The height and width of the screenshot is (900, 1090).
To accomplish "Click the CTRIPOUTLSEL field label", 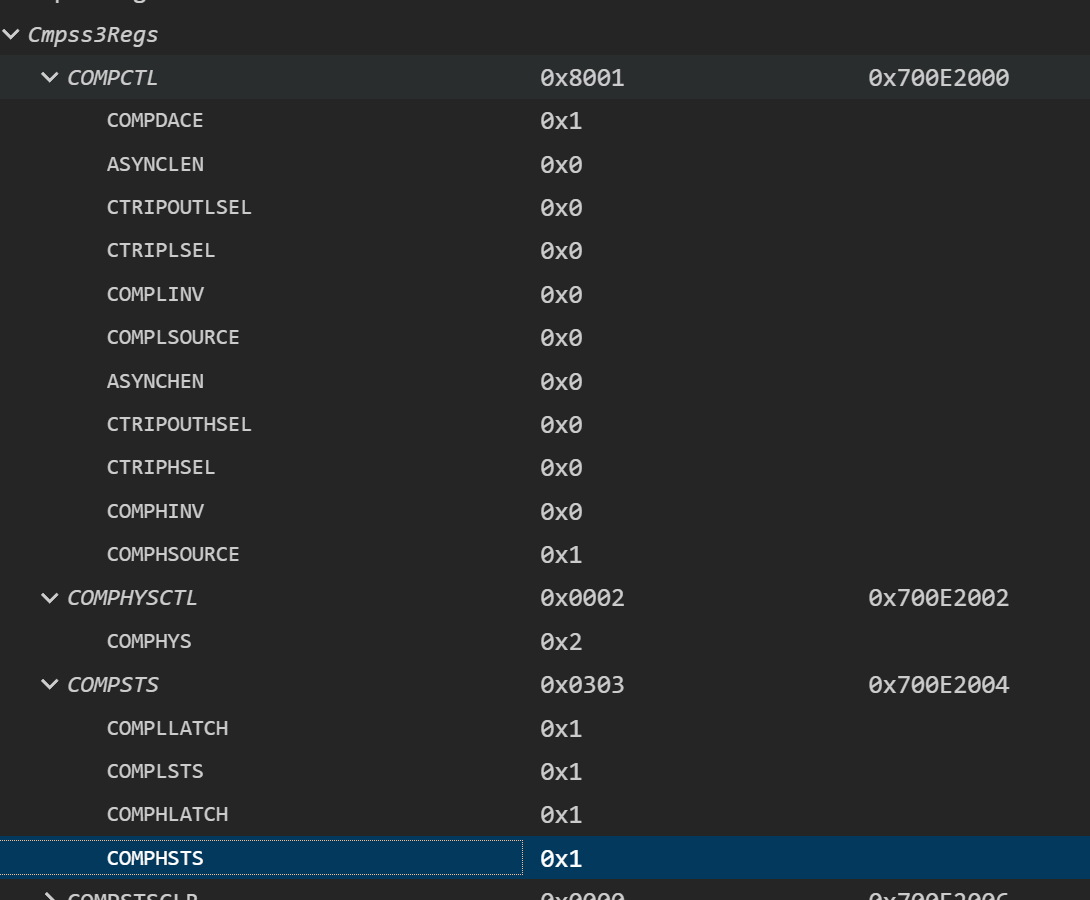I will (179, 208).
